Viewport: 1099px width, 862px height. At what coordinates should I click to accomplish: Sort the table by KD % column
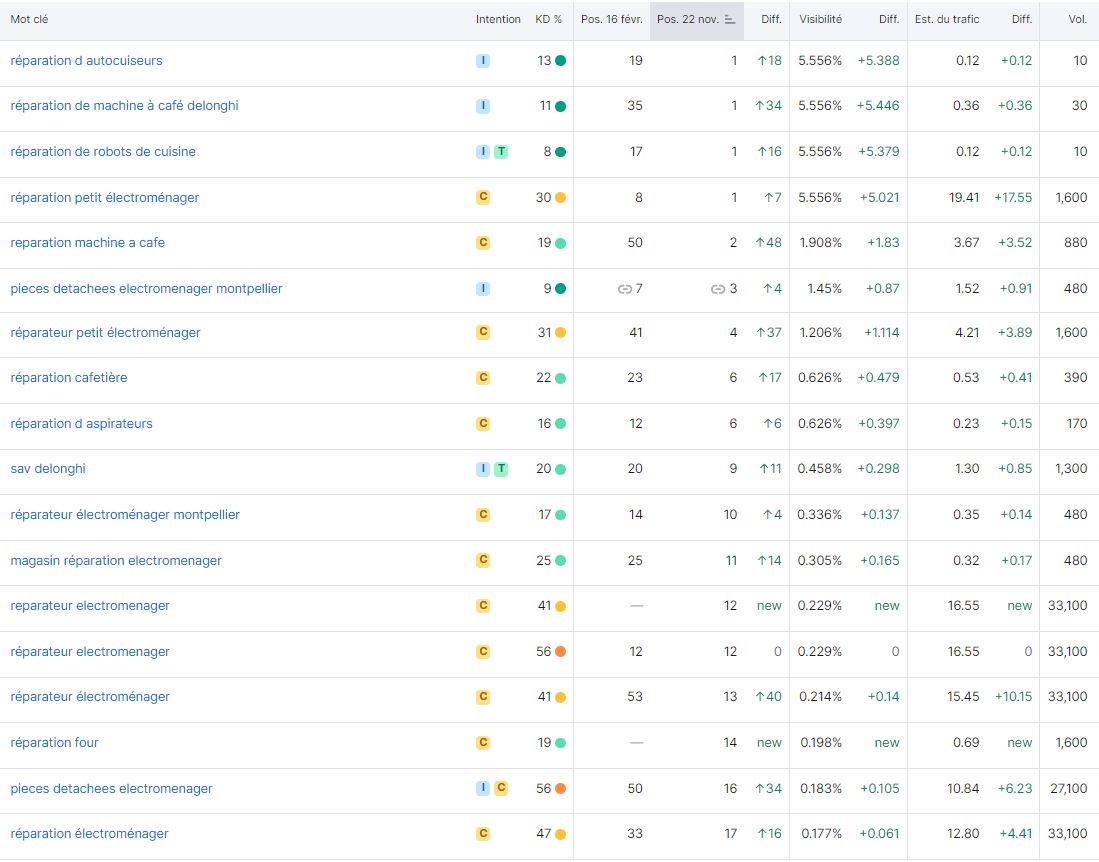coord(548,20)
